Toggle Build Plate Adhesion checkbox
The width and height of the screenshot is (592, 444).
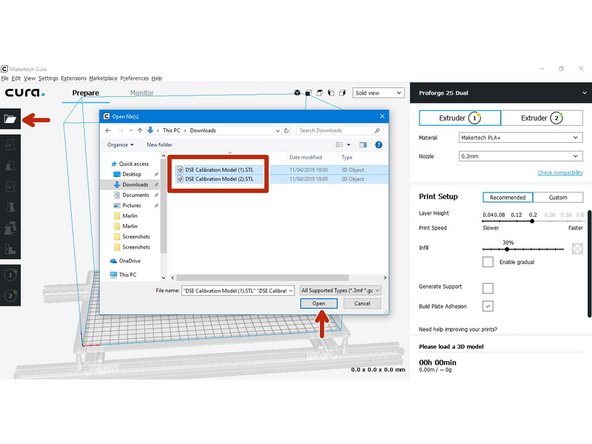coord(488,306)
